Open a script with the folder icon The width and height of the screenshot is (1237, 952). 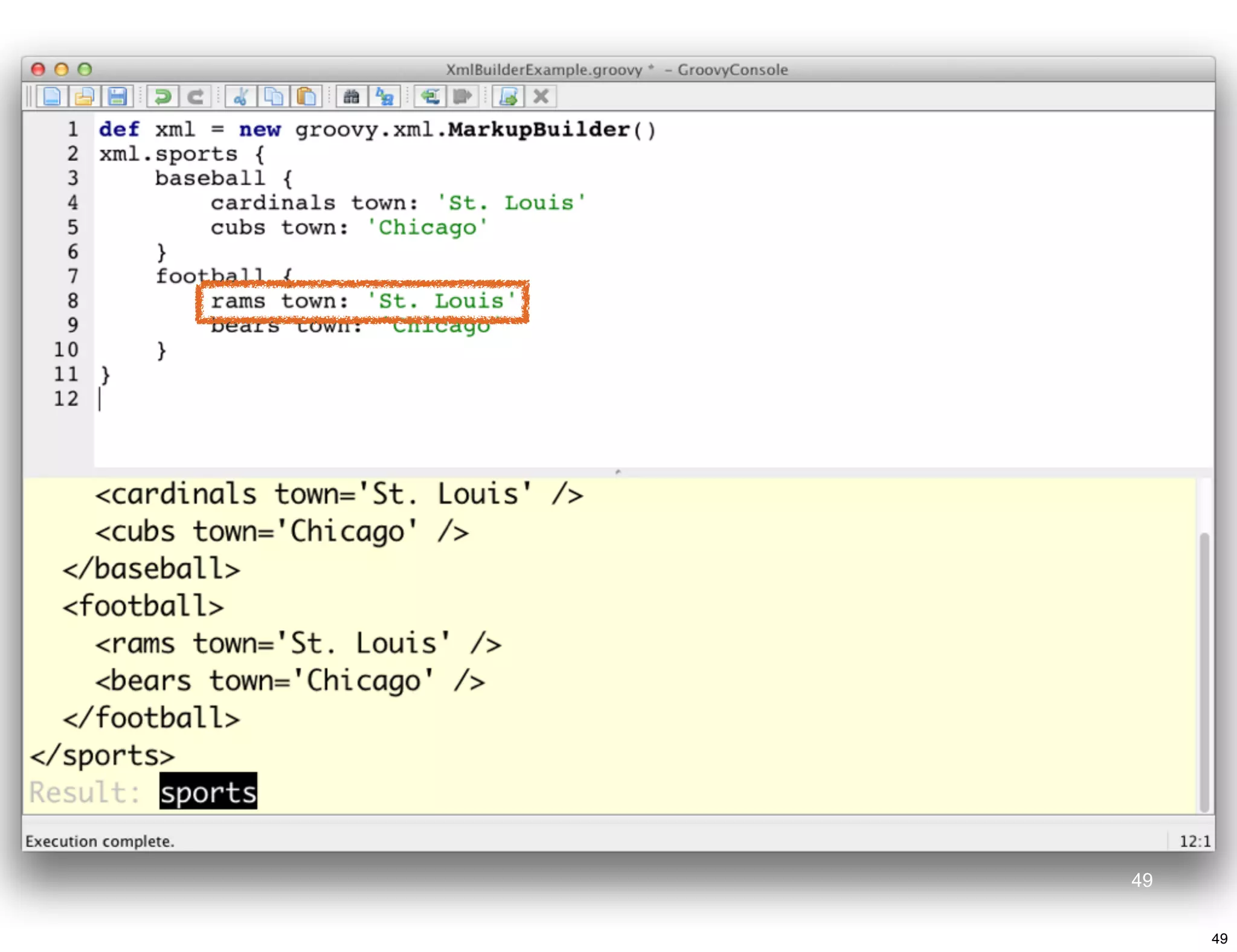click(85, 97)
